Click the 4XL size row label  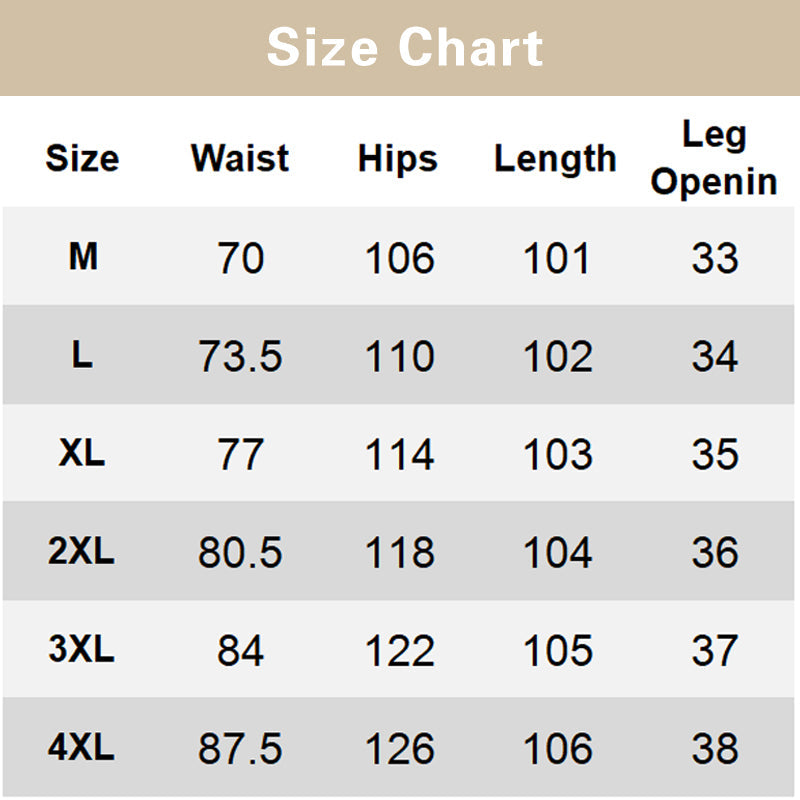tap(82, 748)
